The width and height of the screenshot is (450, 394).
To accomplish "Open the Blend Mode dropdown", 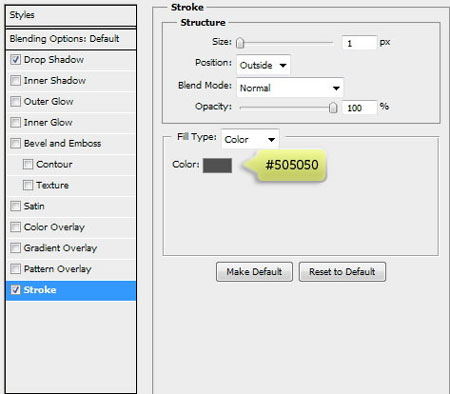I will coord(290,88).
